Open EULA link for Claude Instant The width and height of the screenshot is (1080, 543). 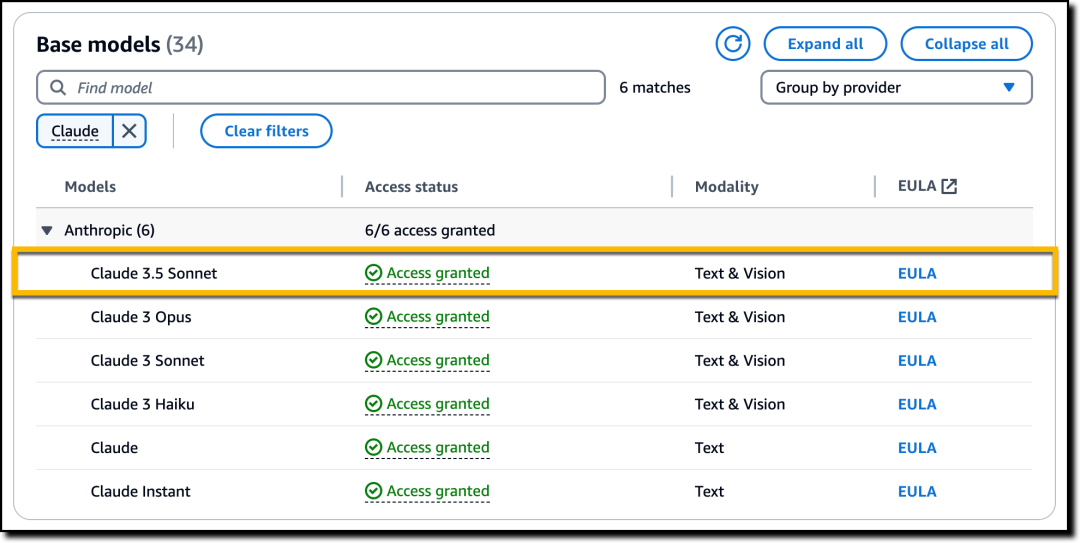(917, 491)
